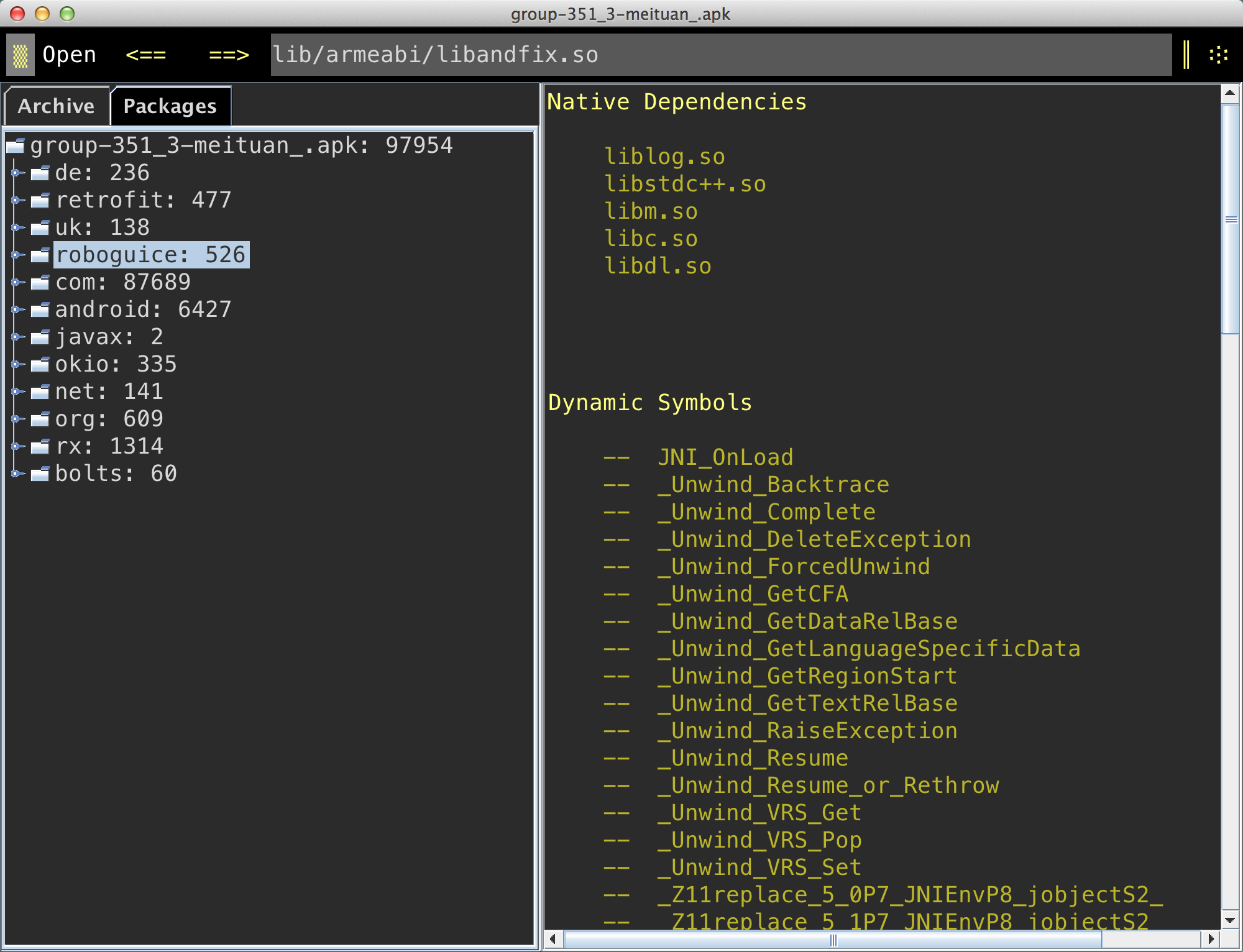The height and width of the screenshot is (952, 1243).
Task: Click the horizontal scrollbar right arrow
Action: pos(1211,939)
